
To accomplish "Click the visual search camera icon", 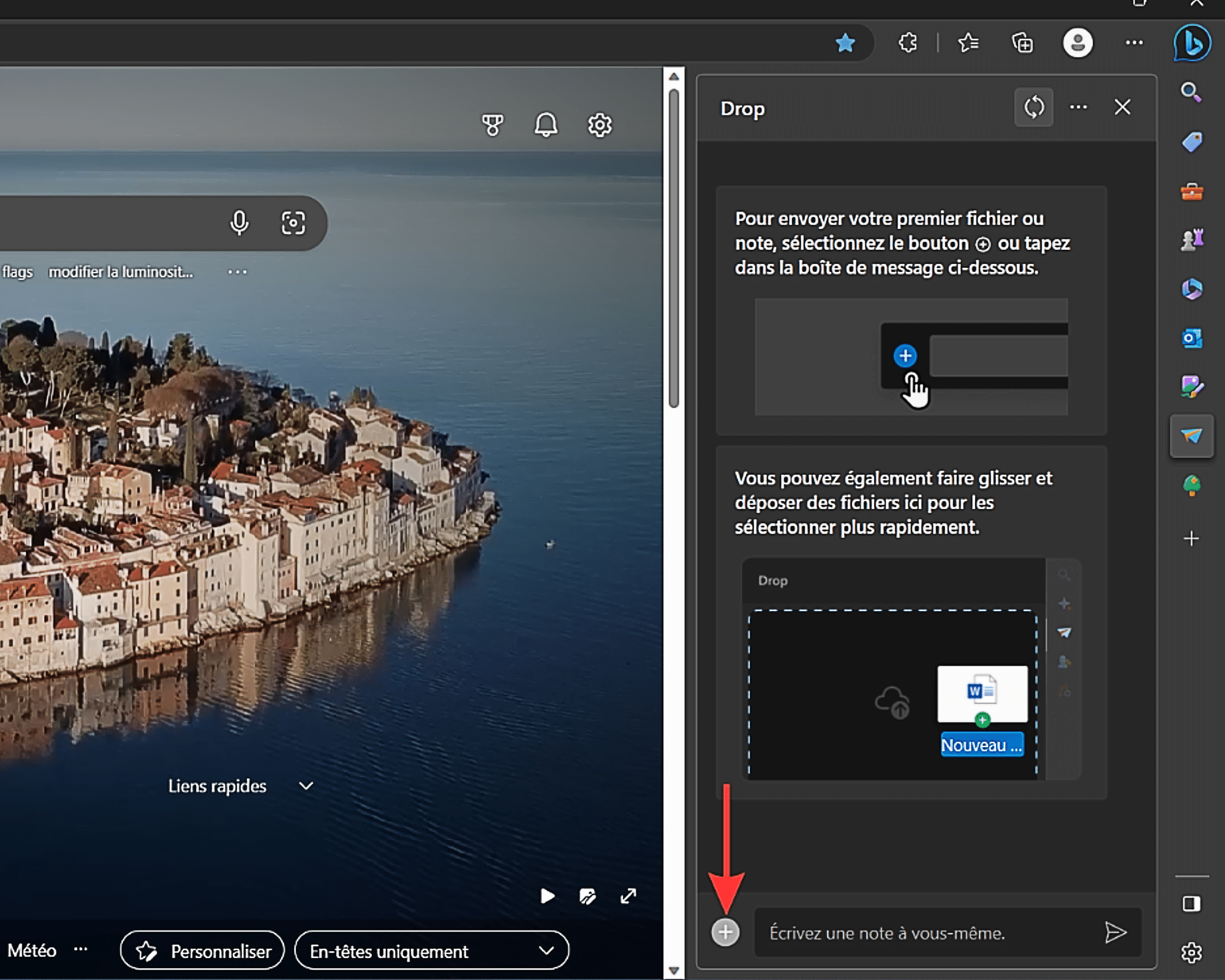I will point(293,223).
